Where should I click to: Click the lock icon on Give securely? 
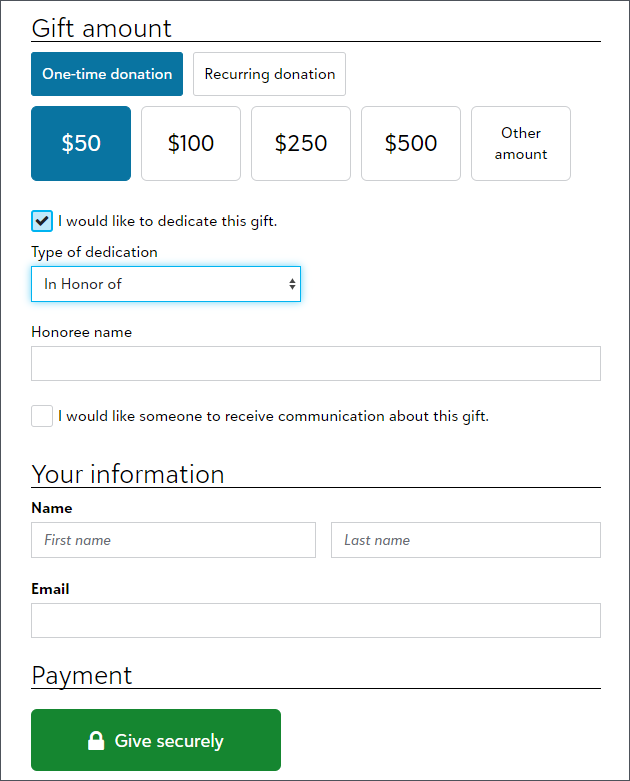pyautogui.click(x=96, y=741)
